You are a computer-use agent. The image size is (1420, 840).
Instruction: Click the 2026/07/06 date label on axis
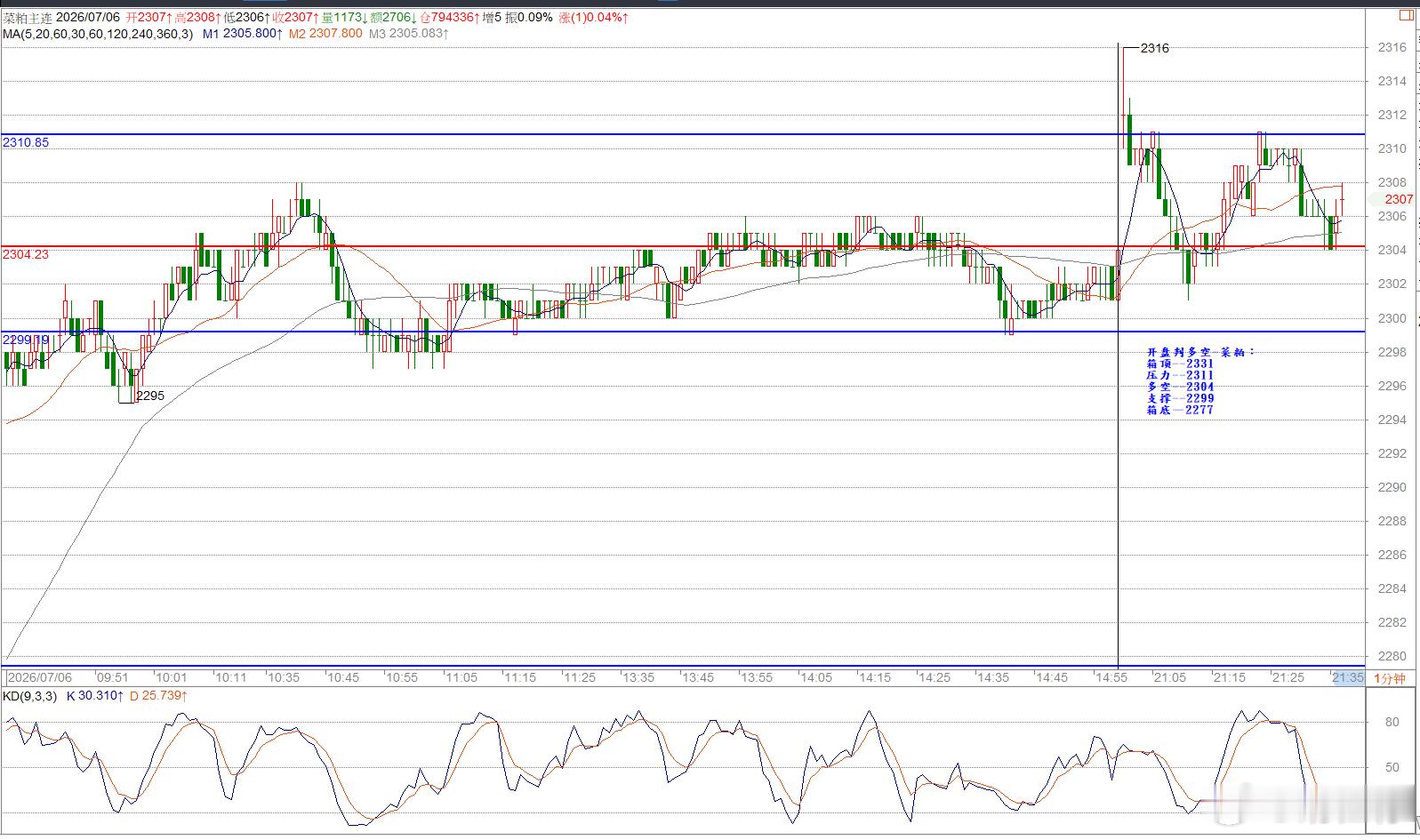40,677
